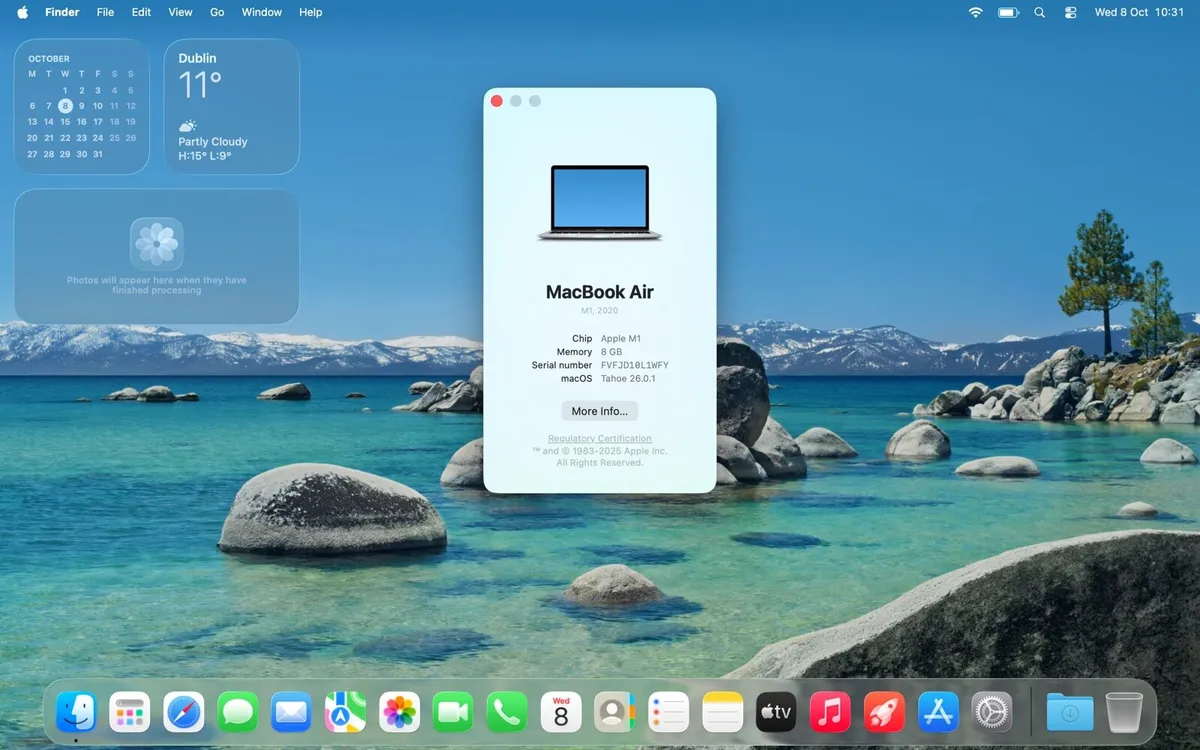
Task: Open Spotlight search magnifier icon
Action: pyautogui.click(x=1039, y=13)
